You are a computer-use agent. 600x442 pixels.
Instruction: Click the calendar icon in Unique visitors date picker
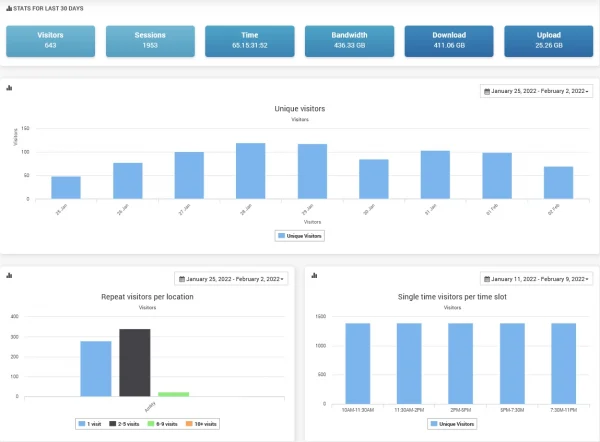tap(487, 92)
